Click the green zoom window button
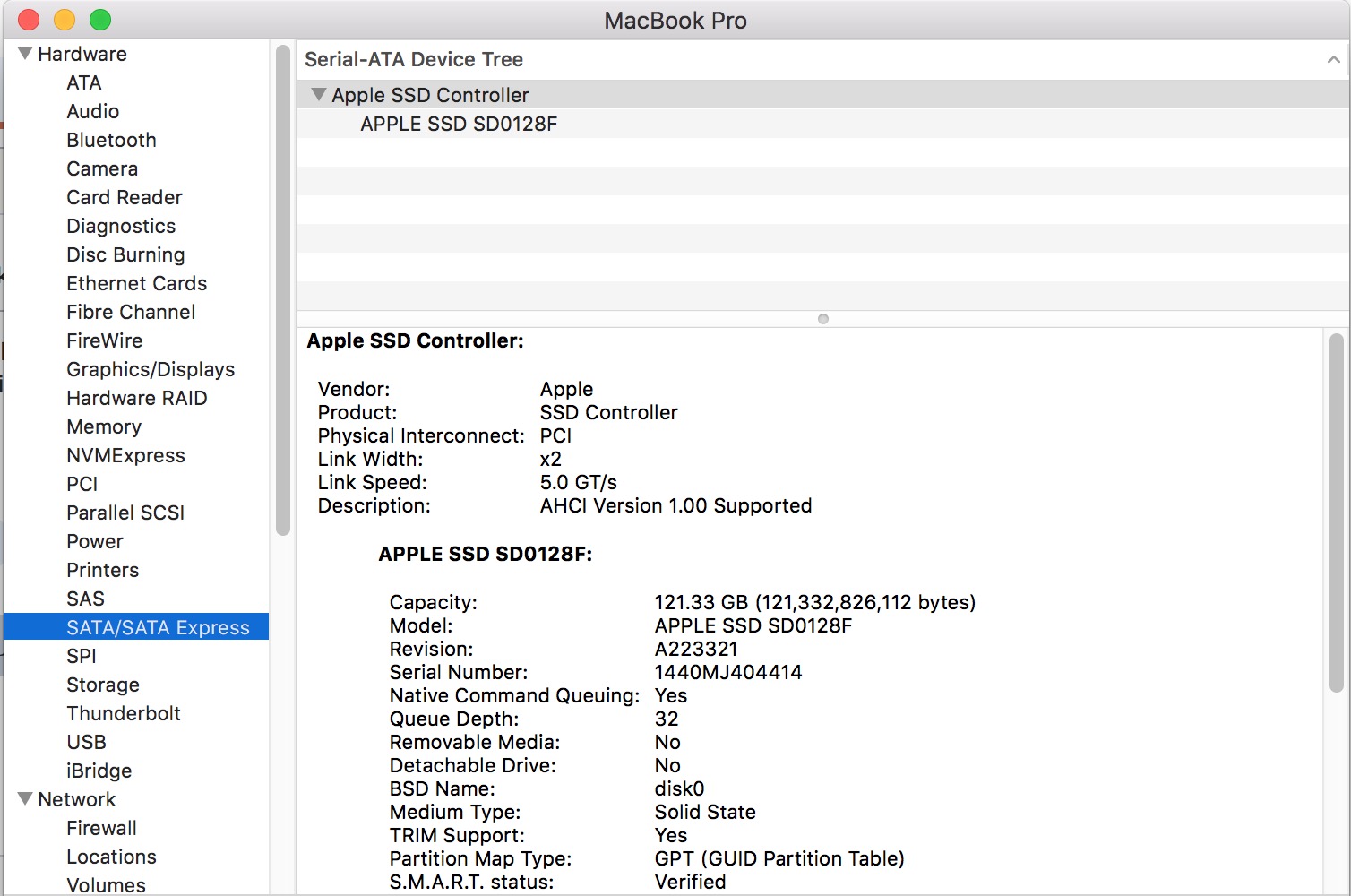This screenshot has width=1351, height=896. [x=100, y=20]
